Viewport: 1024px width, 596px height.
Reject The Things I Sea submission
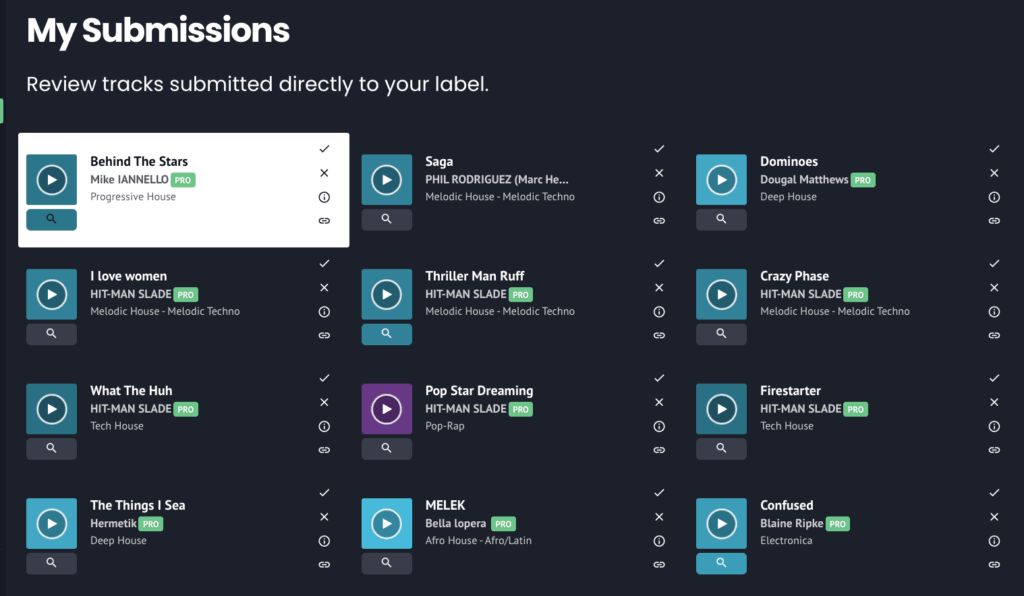(x=324, y=517)
